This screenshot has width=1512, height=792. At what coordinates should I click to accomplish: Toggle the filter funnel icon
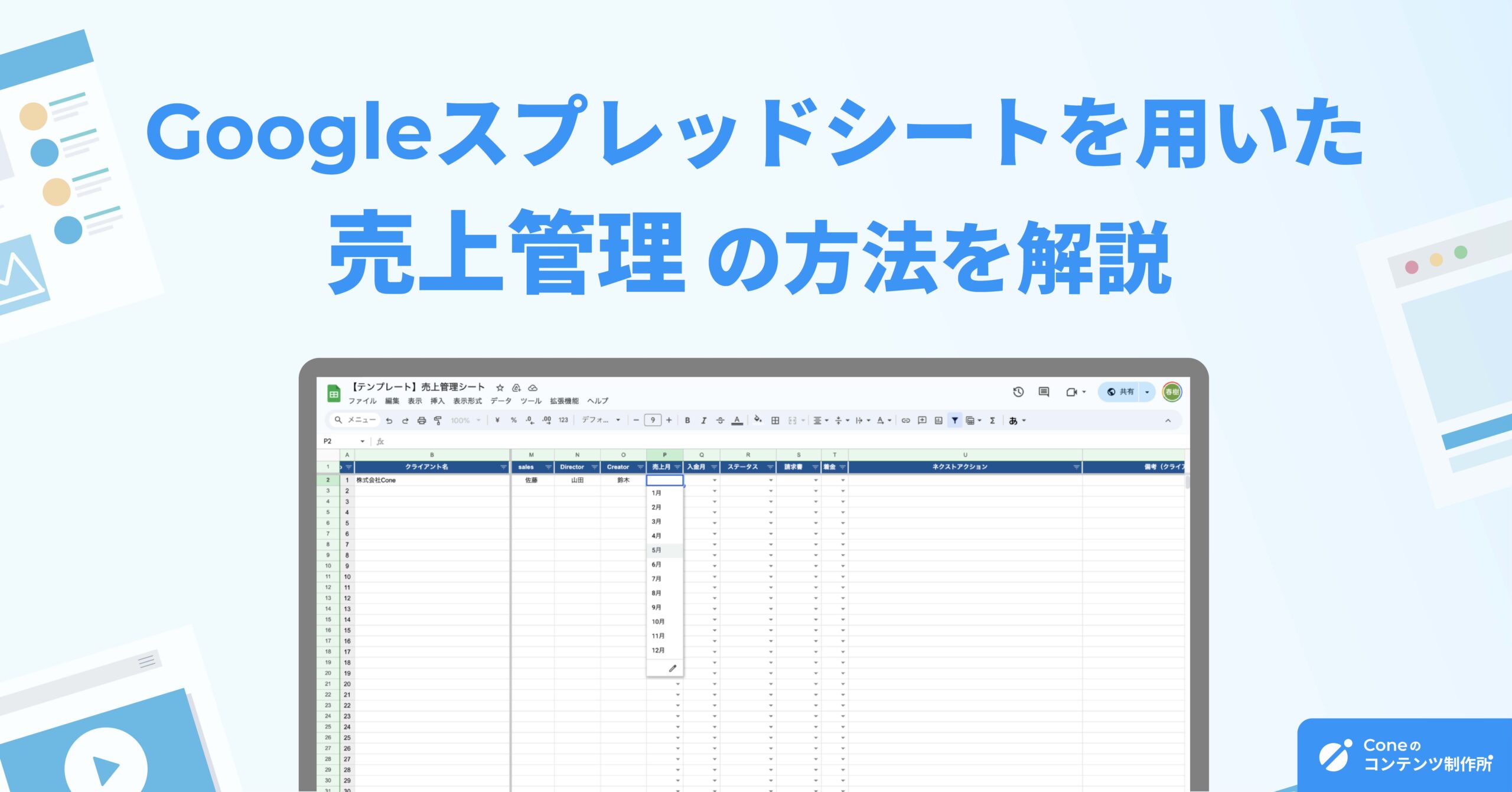(955, 421)
